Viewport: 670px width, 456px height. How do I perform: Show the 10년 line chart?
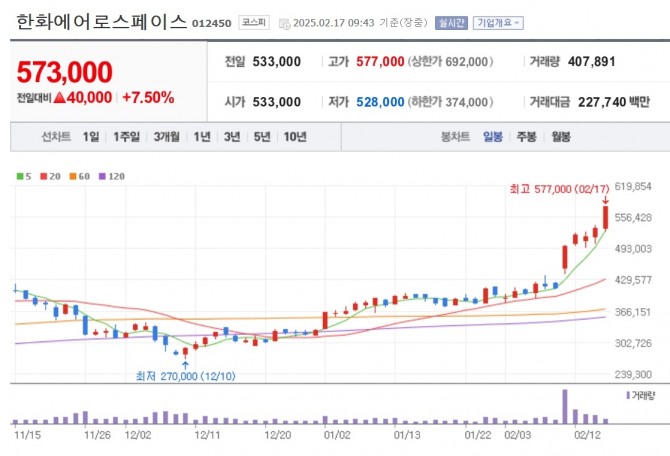tap(295, 136)
